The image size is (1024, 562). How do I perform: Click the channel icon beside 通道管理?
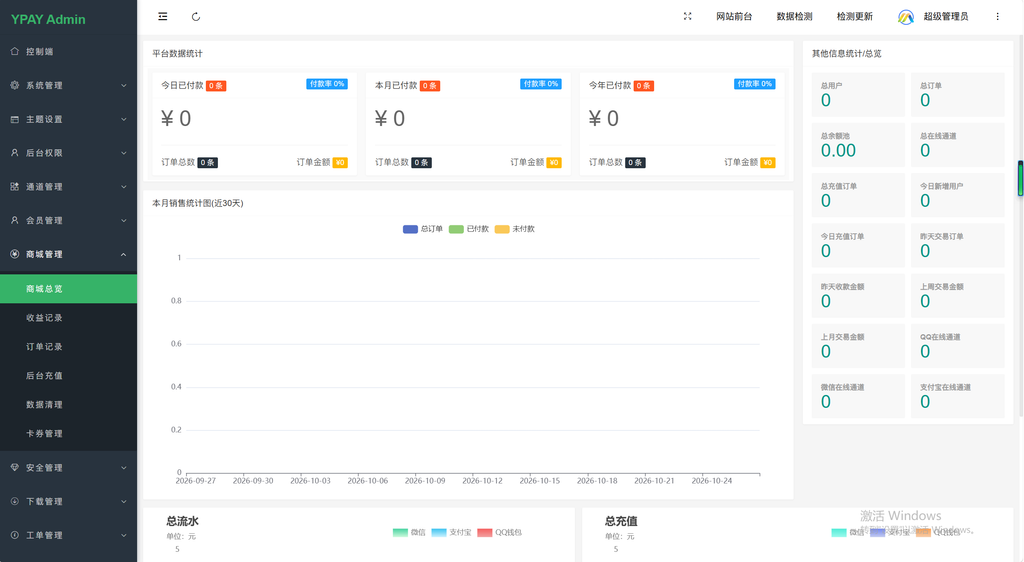tap(14, 187)
